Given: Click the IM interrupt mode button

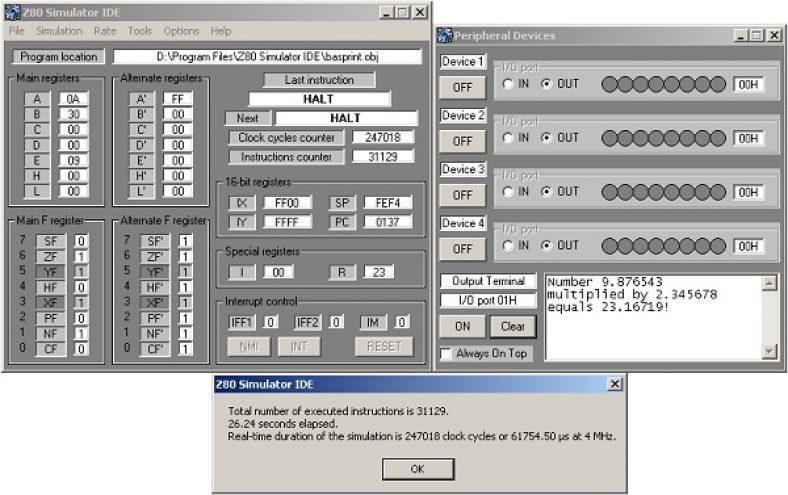Looking at the screenshot, I should [x=372, y=322].
